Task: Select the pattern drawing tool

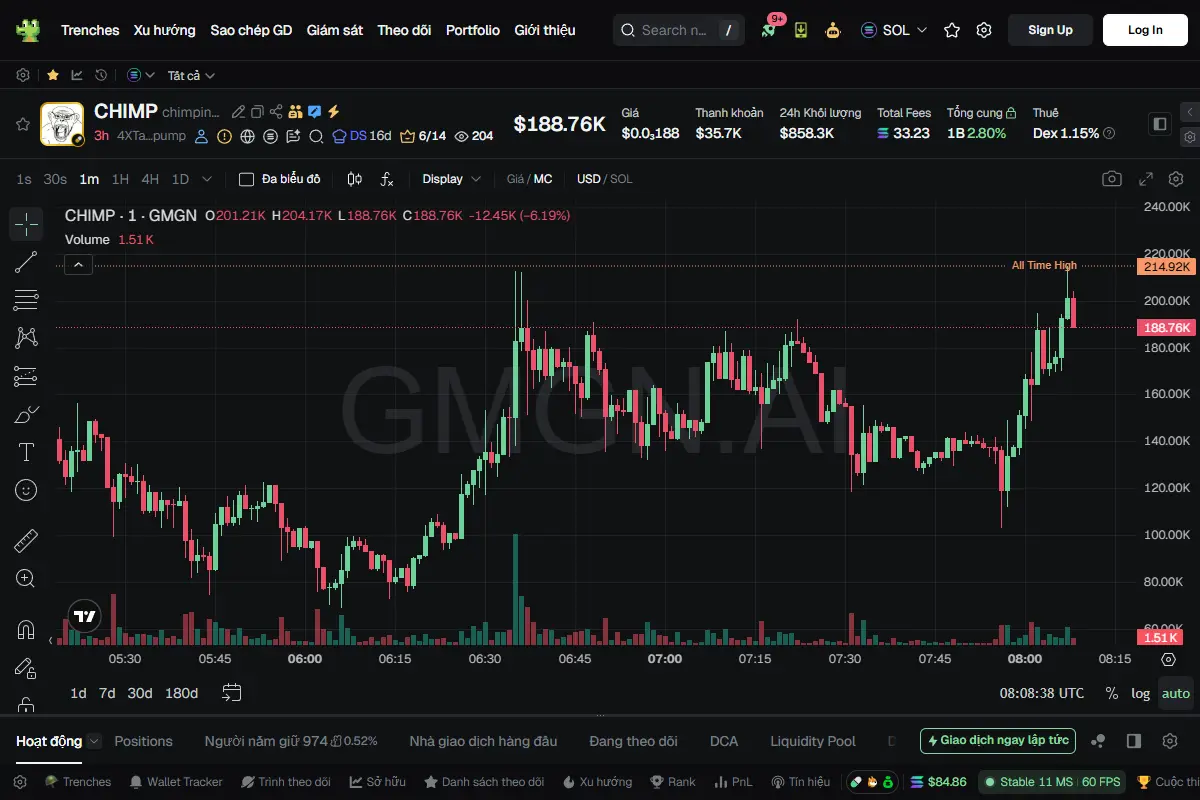Action: coord(26,338)
